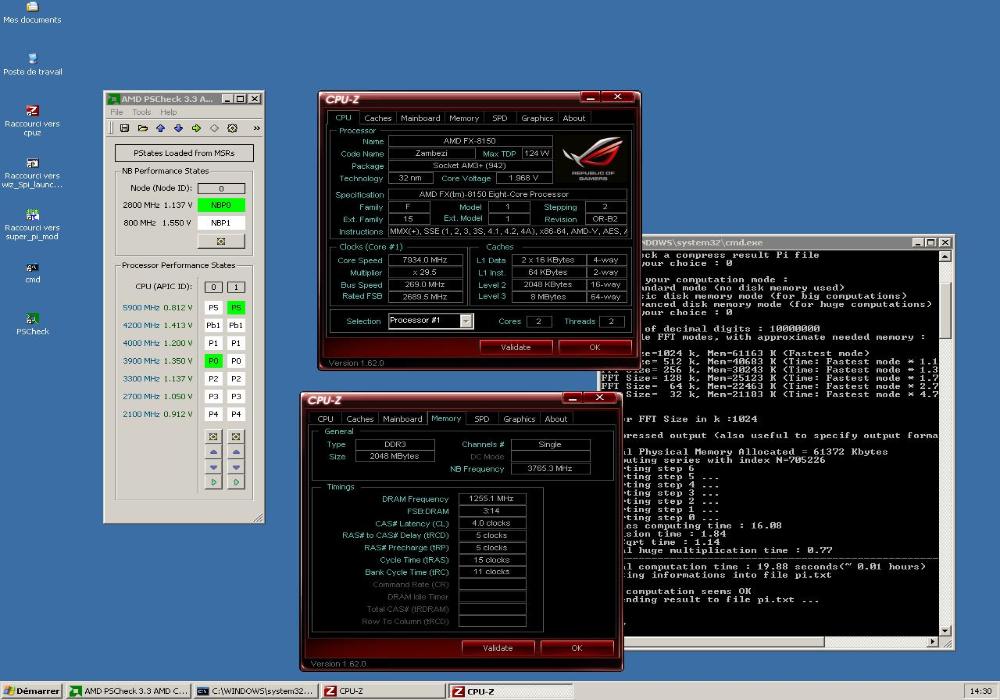Image resolution: width=1000 pixels, height=700 pixels.
Task: Open Help menu in PSCheck
Action: [168, 112]
